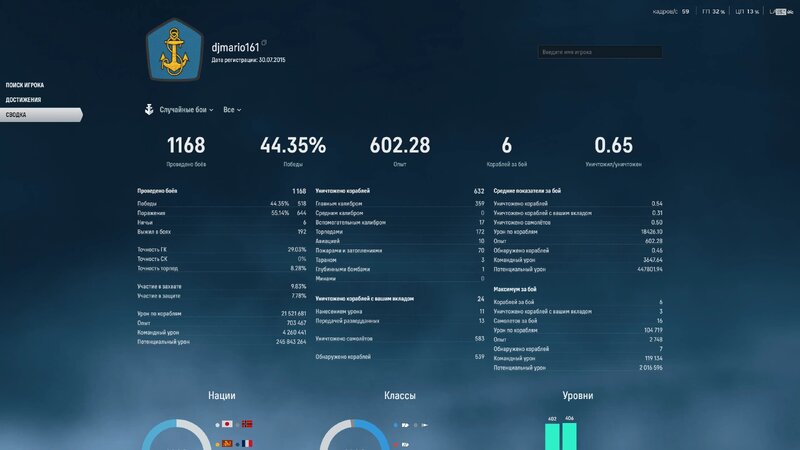This screenshot has height=450, width=800.
Task: Click the USSR flag in Нации legend
Action: point(227,443)
